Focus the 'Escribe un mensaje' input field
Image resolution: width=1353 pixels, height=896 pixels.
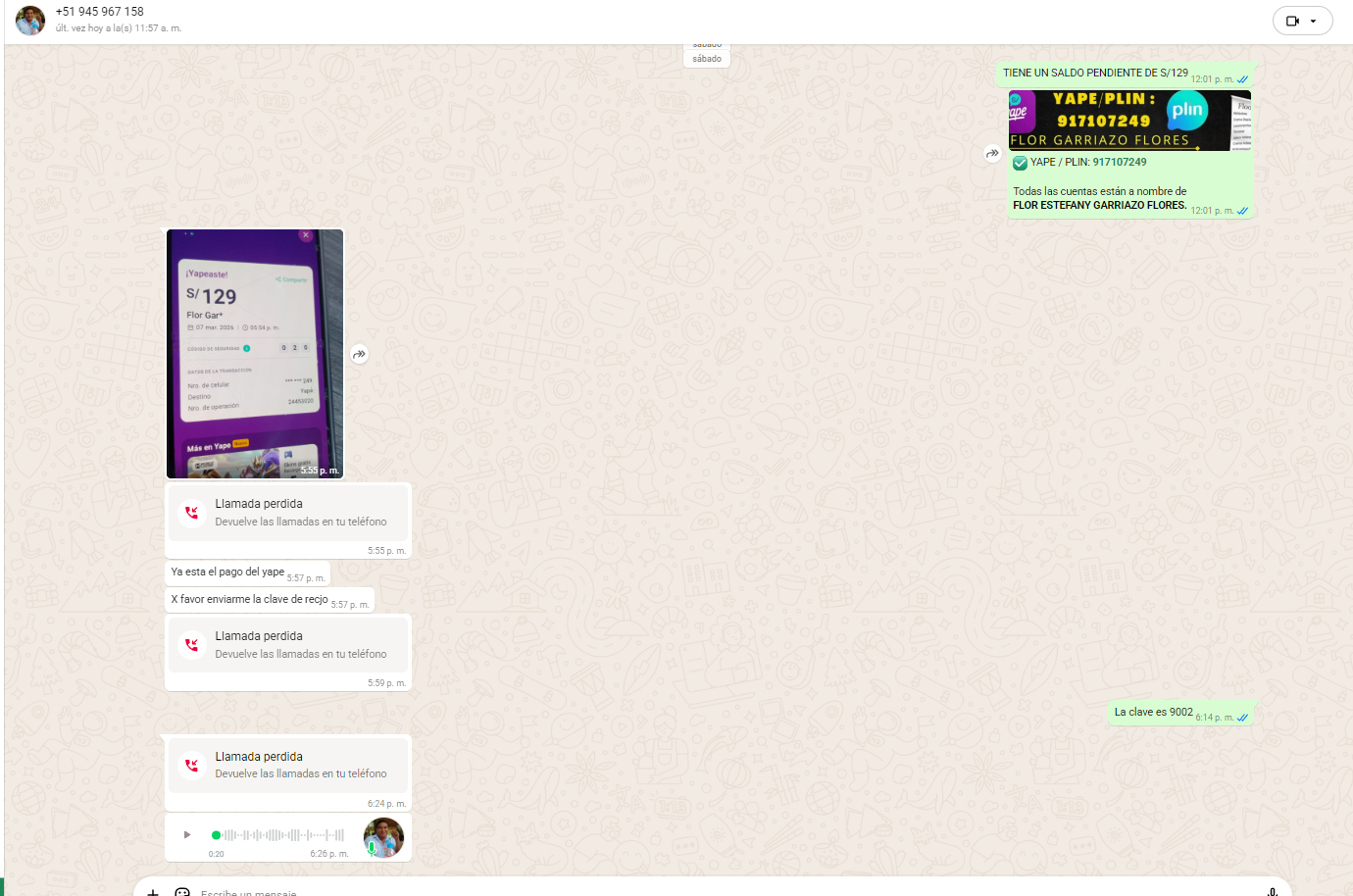click(686, 891)
